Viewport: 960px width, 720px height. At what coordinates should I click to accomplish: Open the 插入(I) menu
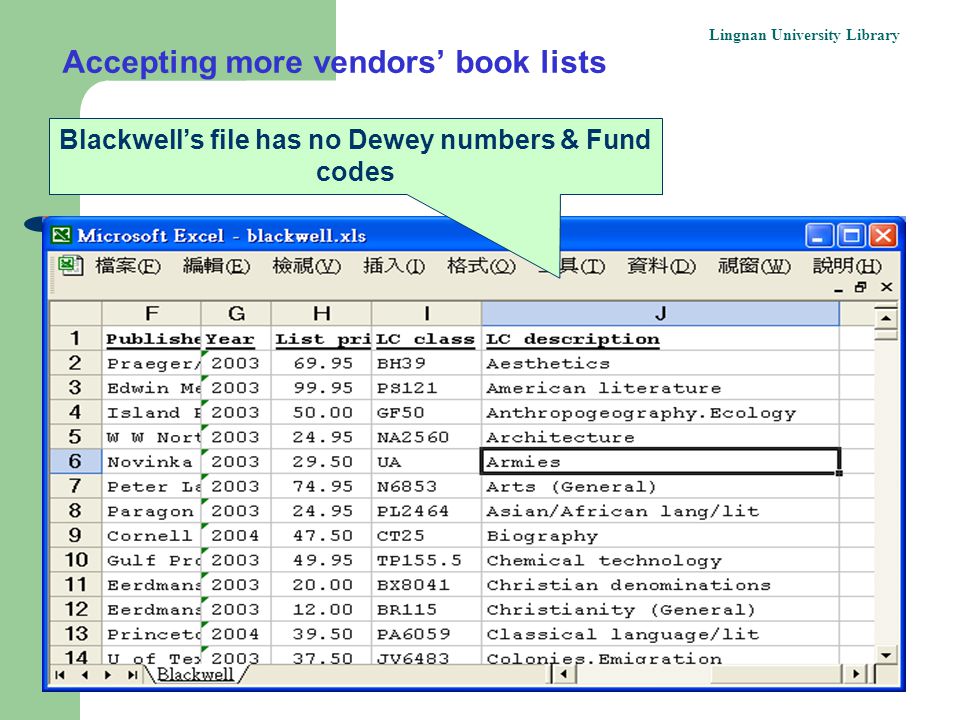394,266
